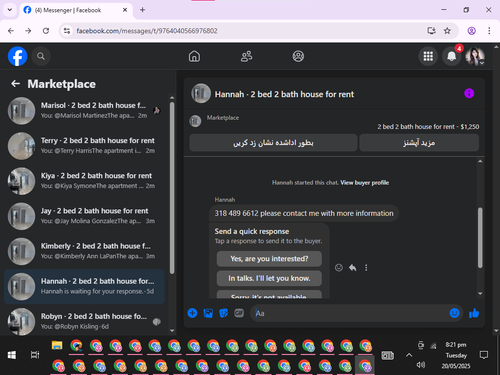The width and height of the screenshot is (500, 375).
Task: Reload the page
Action: tap(46, 31)
